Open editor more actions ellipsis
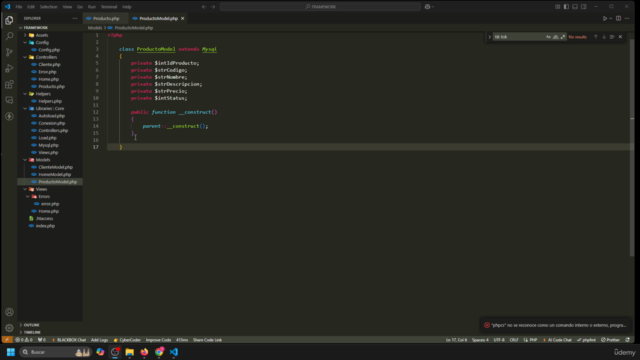The image size is (640, 360). pyautogui.click(x=627, y=18)
